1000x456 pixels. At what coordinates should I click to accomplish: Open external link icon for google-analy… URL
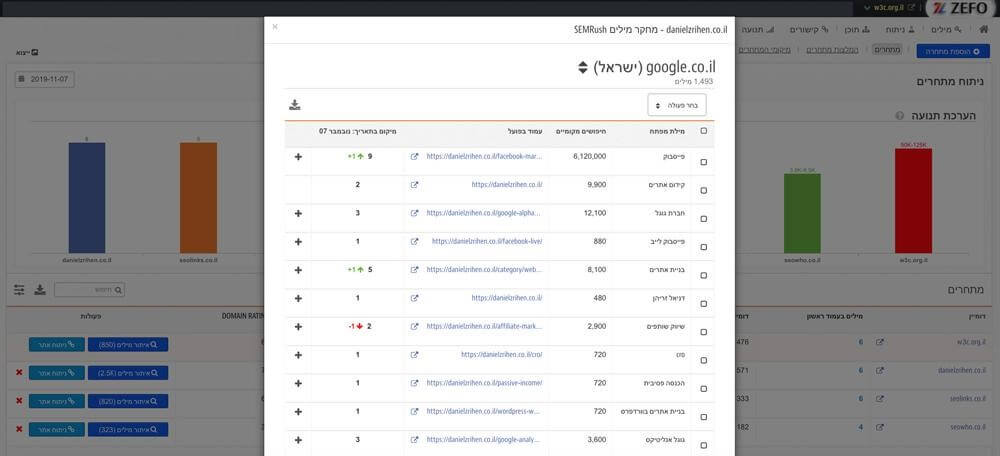click(415, 439)
